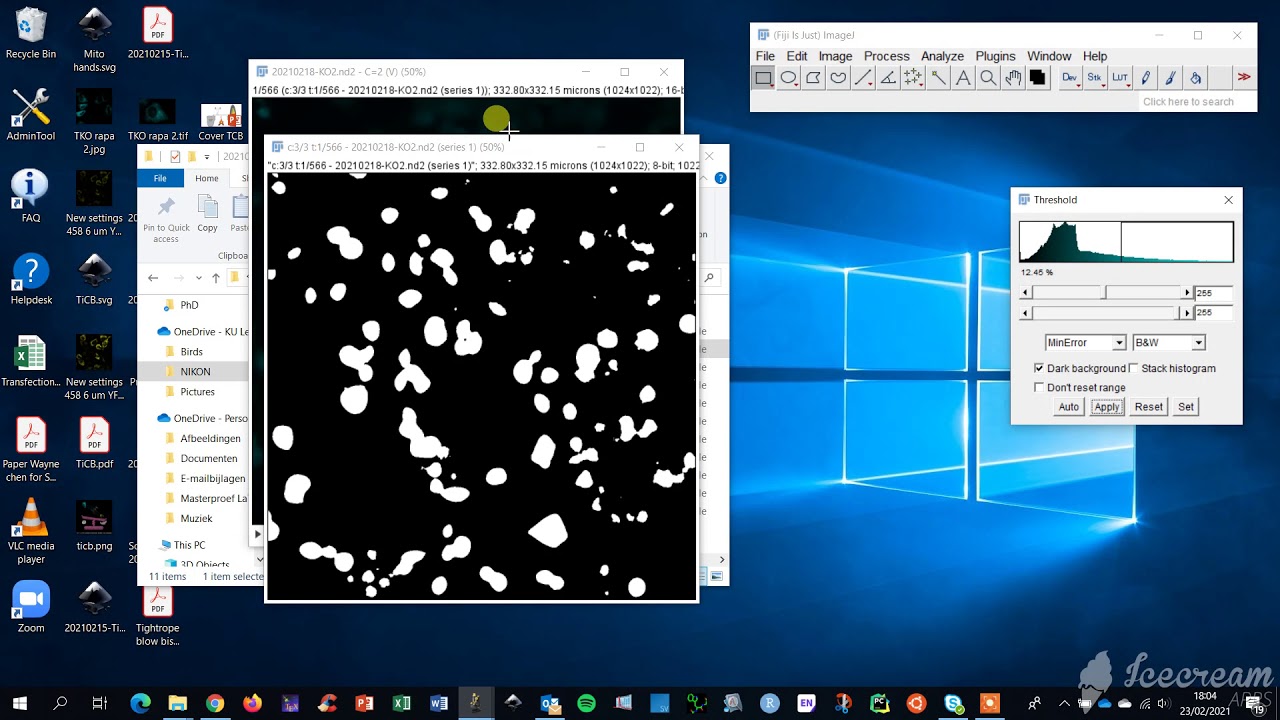Click the Copy icon in Explorer ribbon
The width and height of the screenshot is (1280, 720).
point(207,214)
